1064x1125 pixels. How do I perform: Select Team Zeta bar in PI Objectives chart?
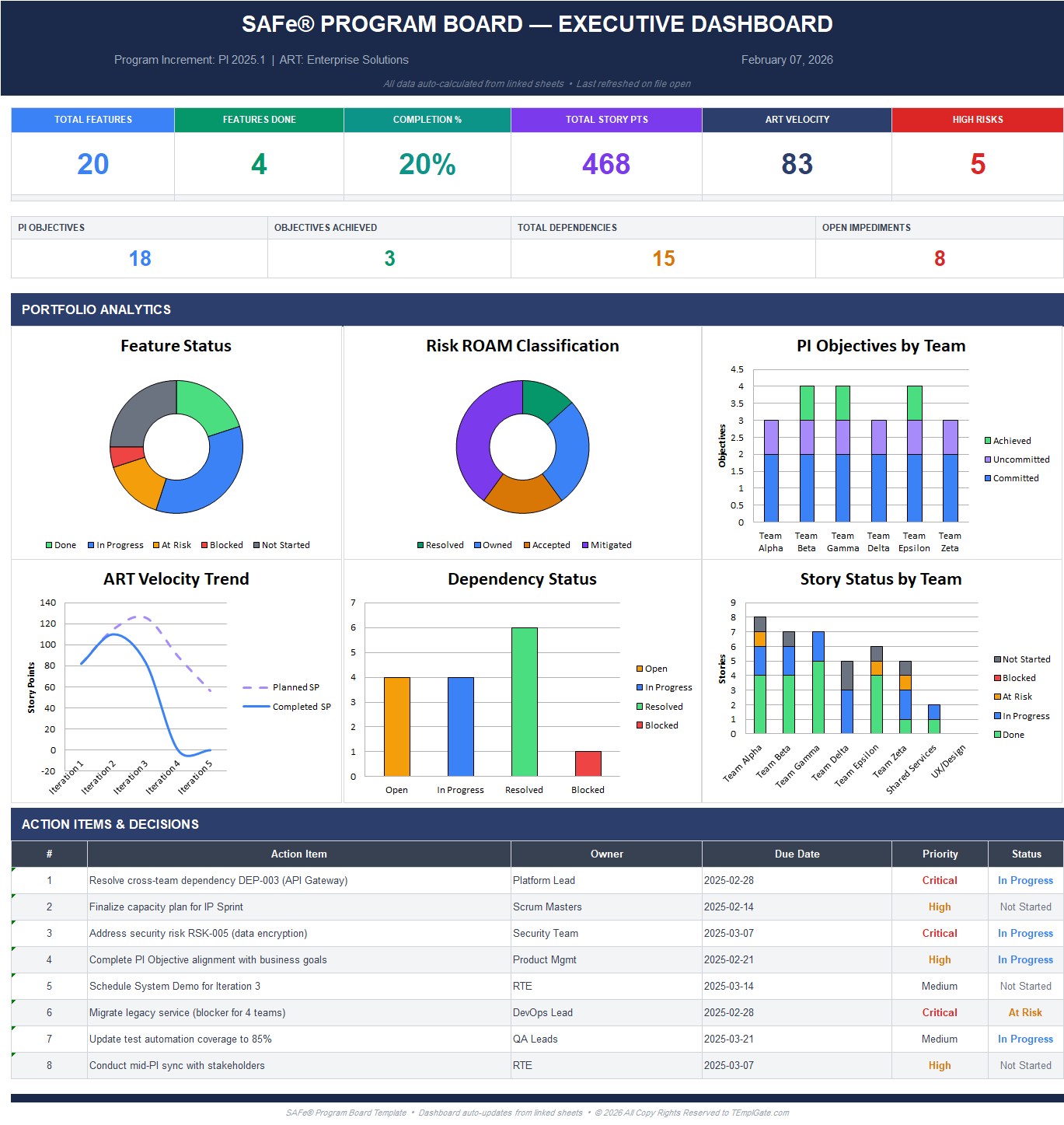950,466
